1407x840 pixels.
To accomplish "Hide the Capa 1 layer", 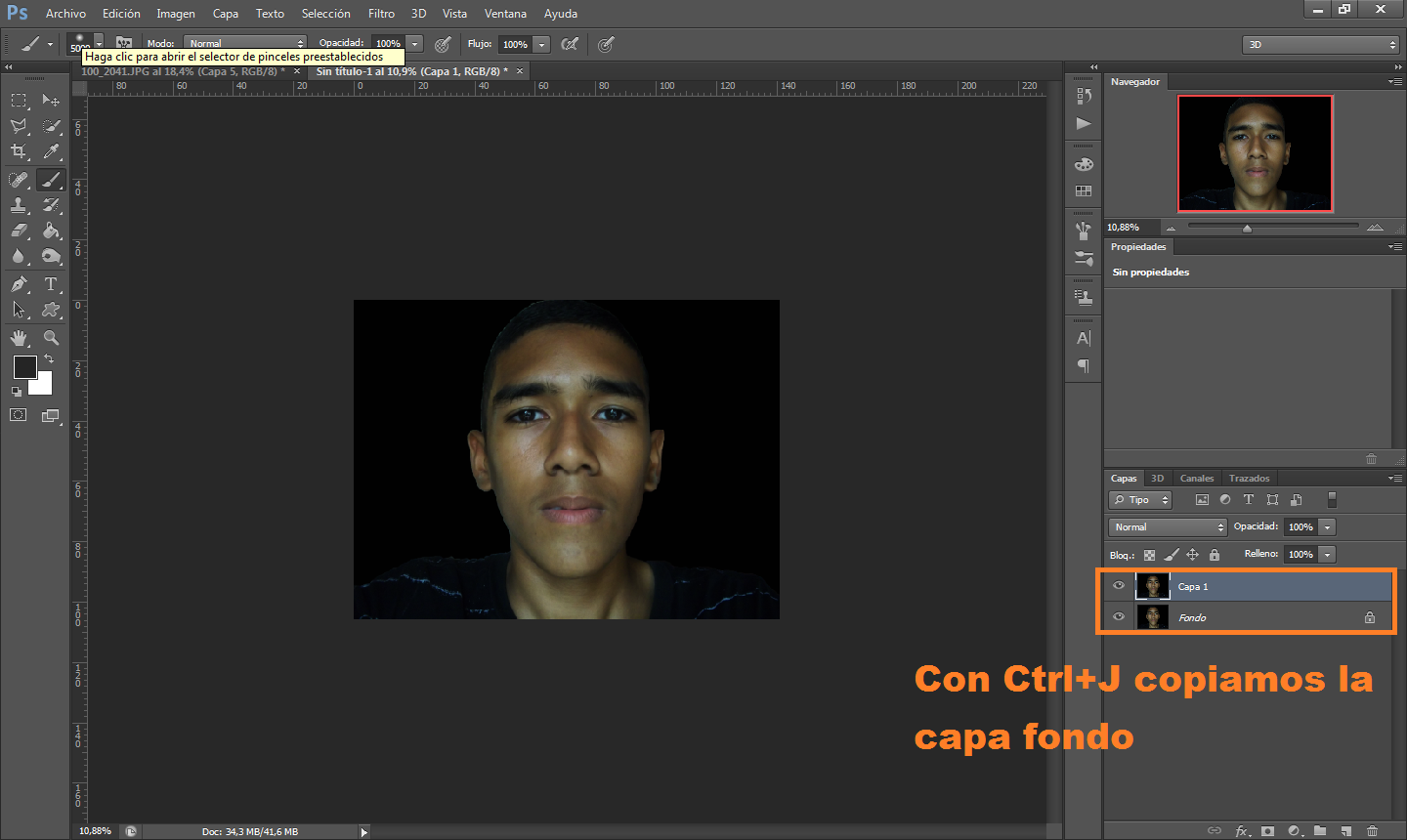I will click(x=1119, y=586).
